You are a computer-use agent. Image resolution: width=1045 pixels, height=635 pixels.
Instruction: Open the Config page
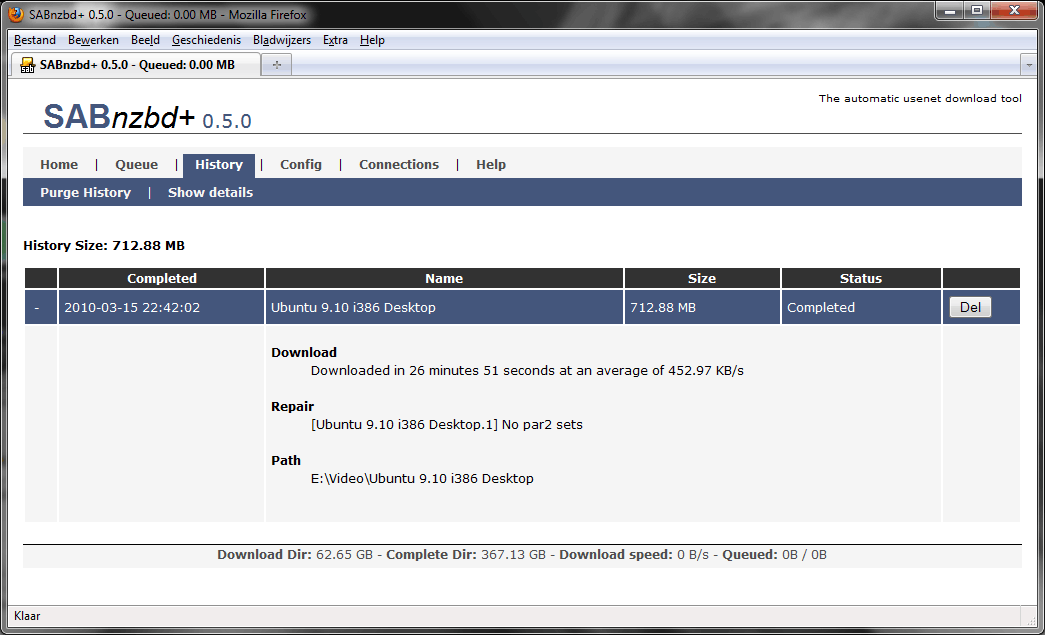pyautogui.click(x=301, y=165)
